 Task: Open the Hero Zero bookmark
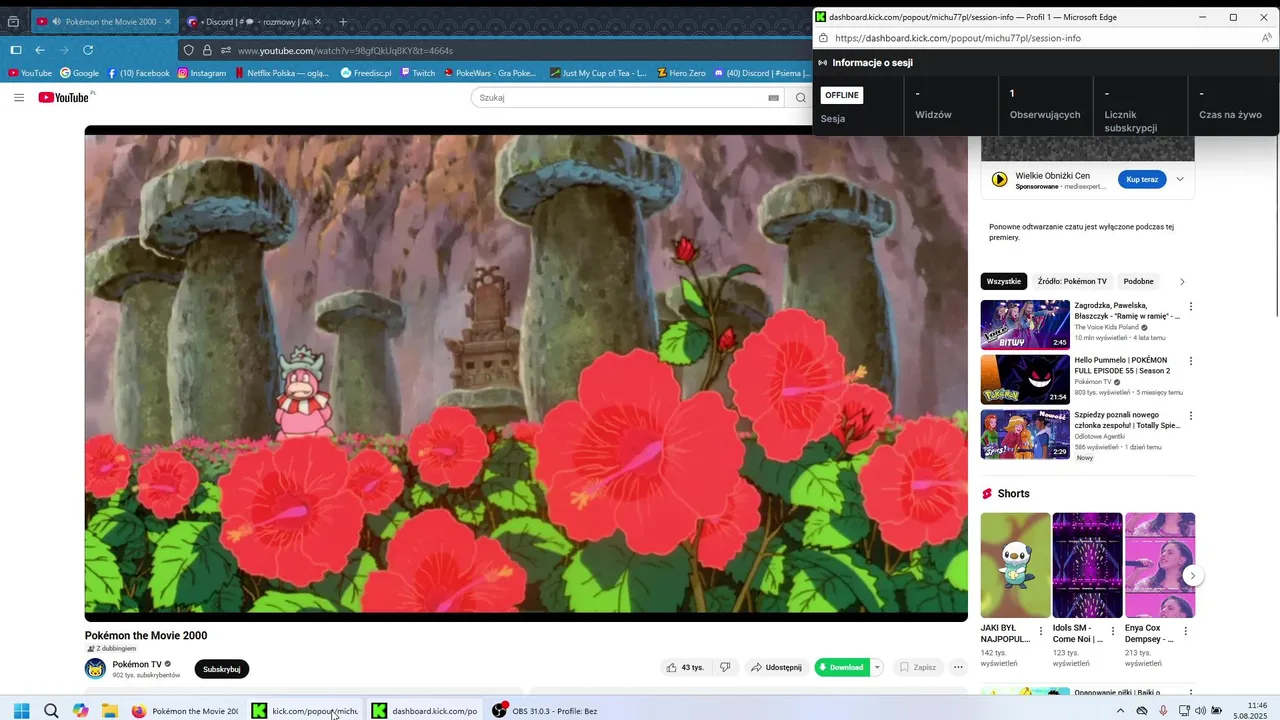tap(681, 73)
